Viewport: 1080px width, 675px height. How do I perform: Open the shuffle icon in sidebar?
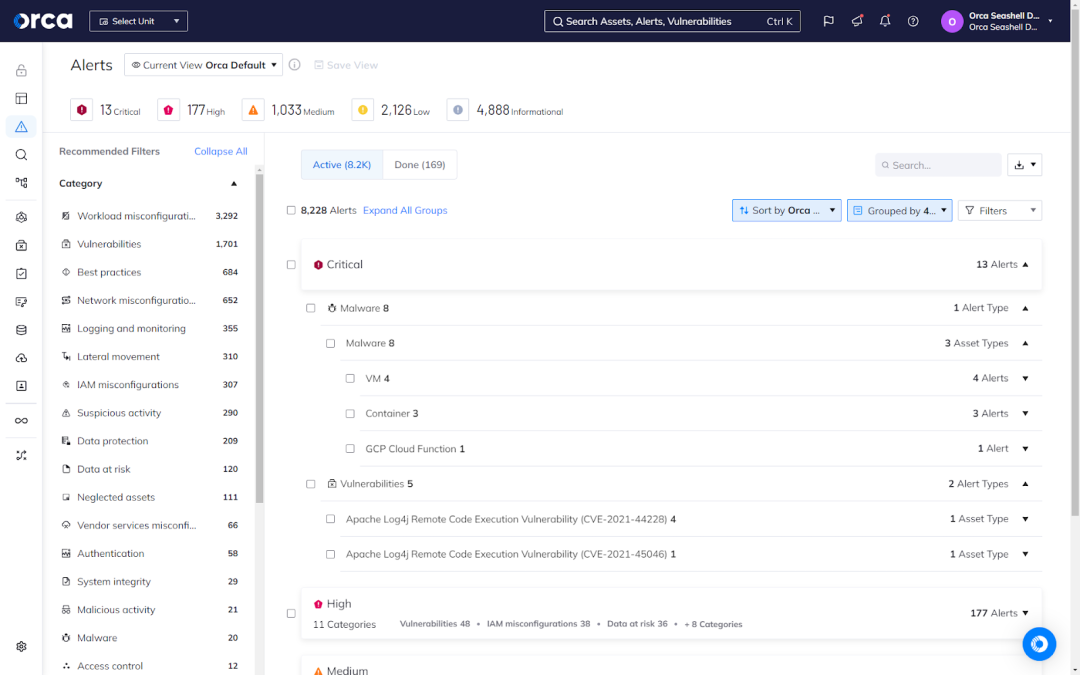point(21,455)
